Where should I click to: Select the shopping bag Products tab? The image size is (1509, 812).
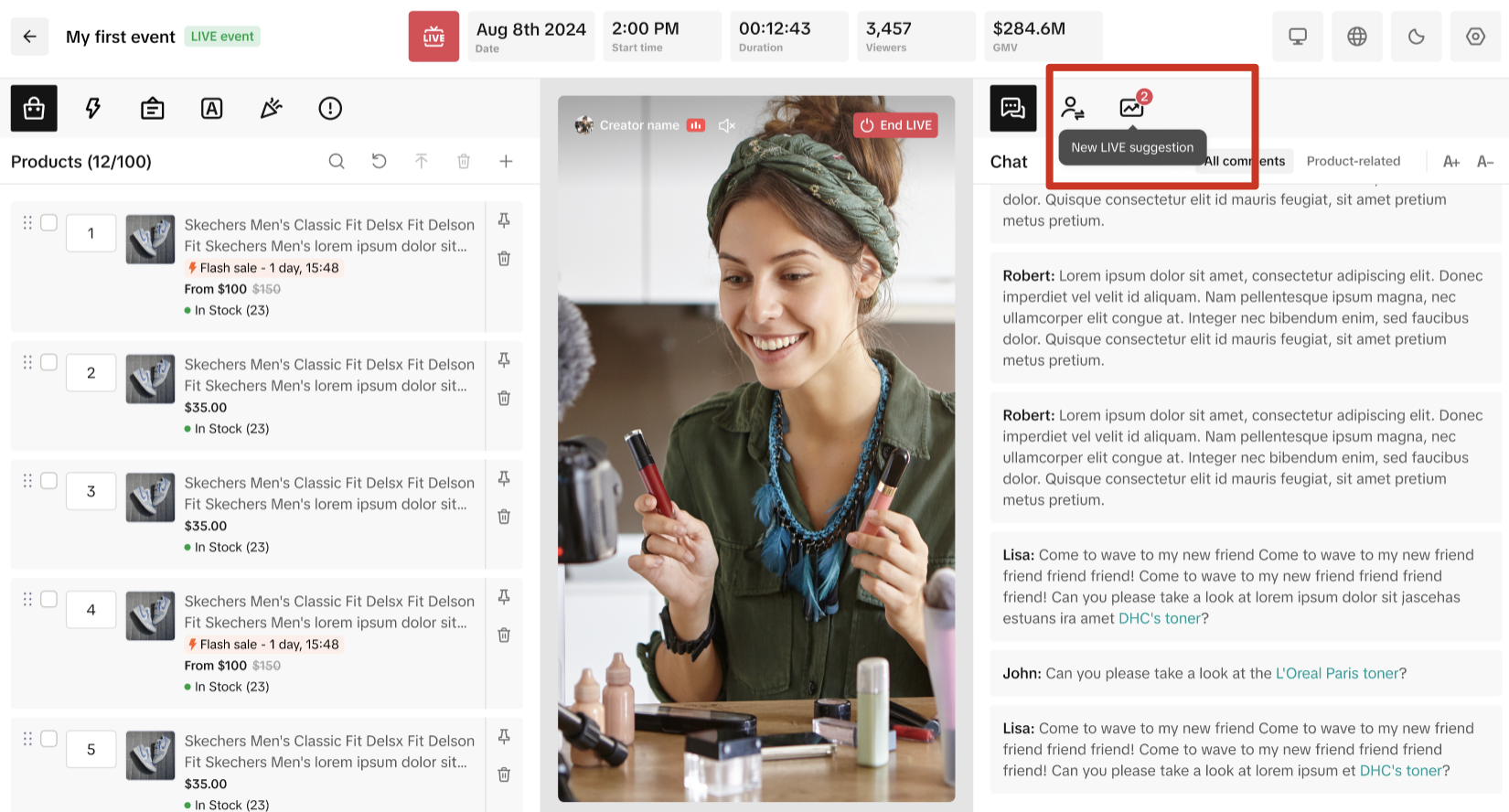tap(34, 109)
